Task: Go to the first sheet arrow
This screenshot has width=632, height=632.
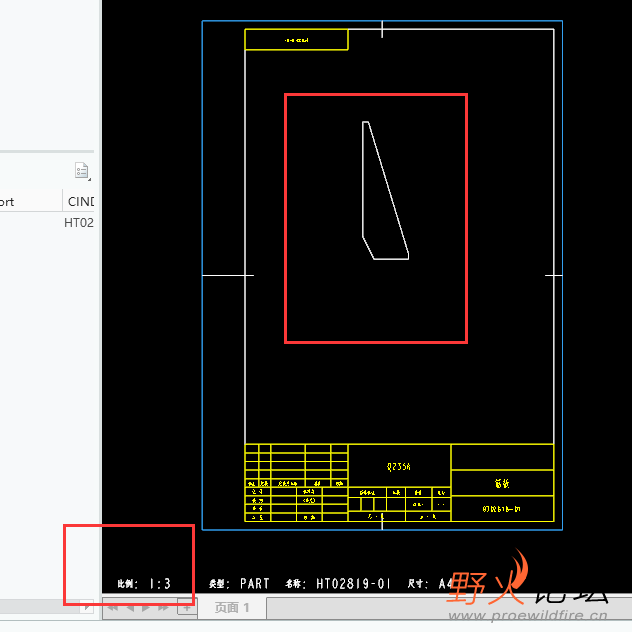Action: point(112,607)
